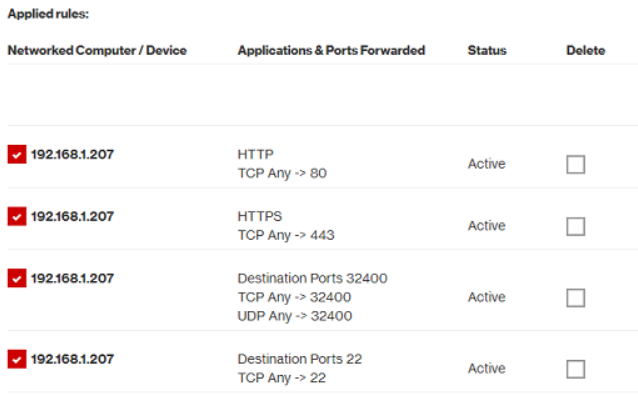
Task: Click the Networked Computer / Device column header
Action: [x=97, y=50]
